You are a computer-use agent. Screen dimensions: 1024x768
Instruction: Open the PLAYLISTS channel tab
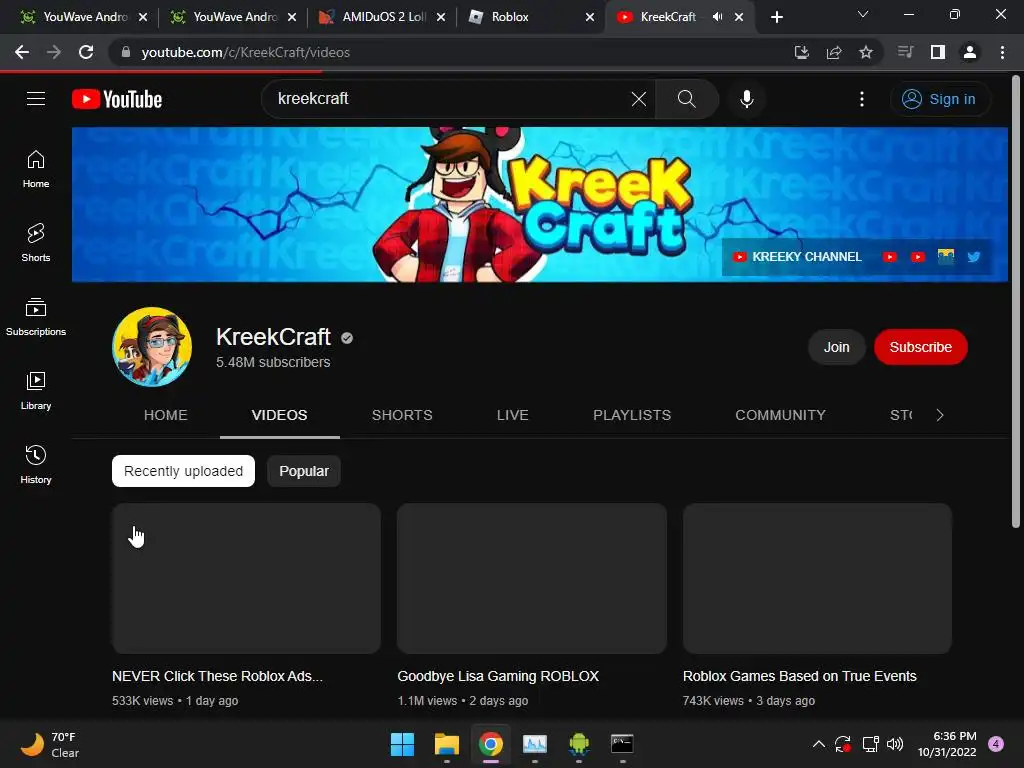point(632,415)
